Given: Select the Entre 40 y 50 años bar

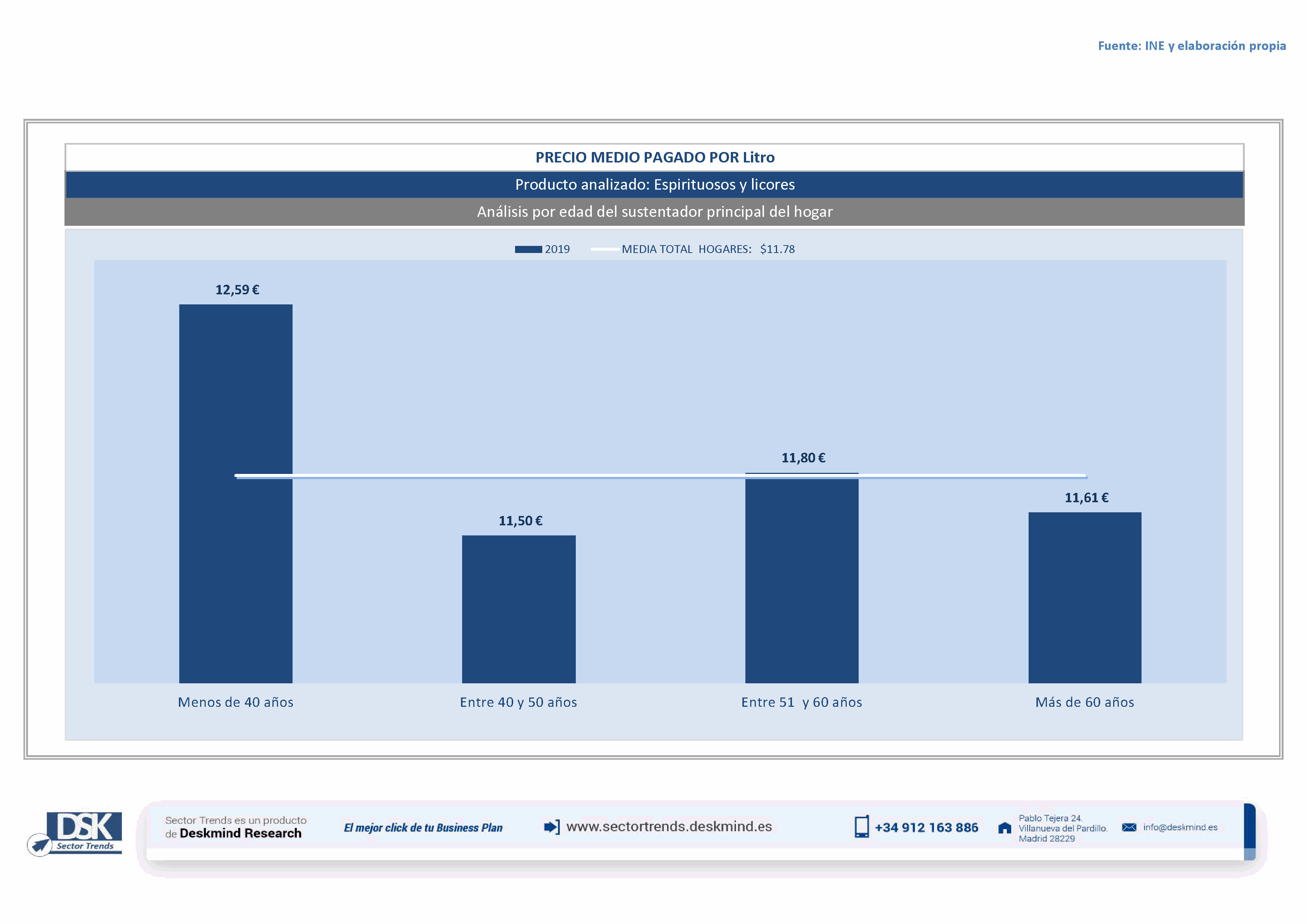Looking at the screenshot, I should coord(518,609).
